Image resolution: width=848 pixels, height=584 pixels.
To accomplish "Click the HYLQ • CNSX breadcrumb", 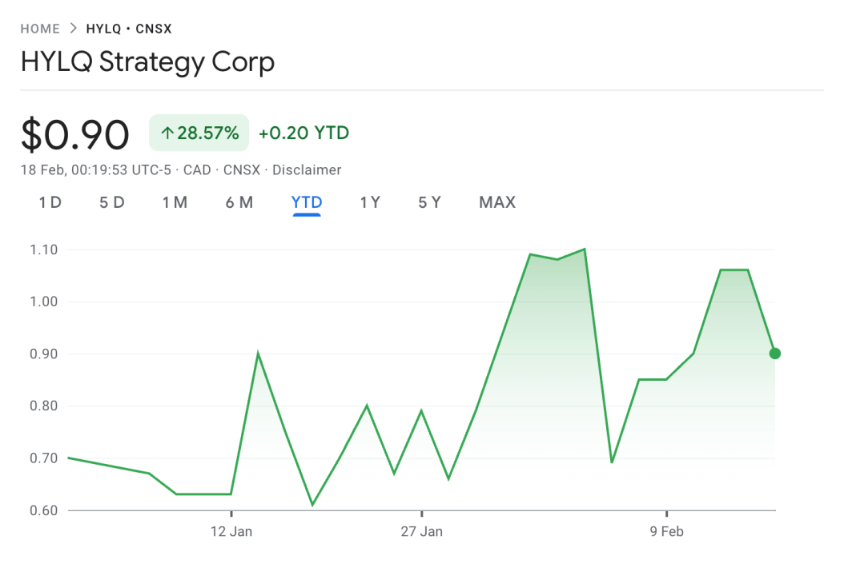I will (128, 29).
